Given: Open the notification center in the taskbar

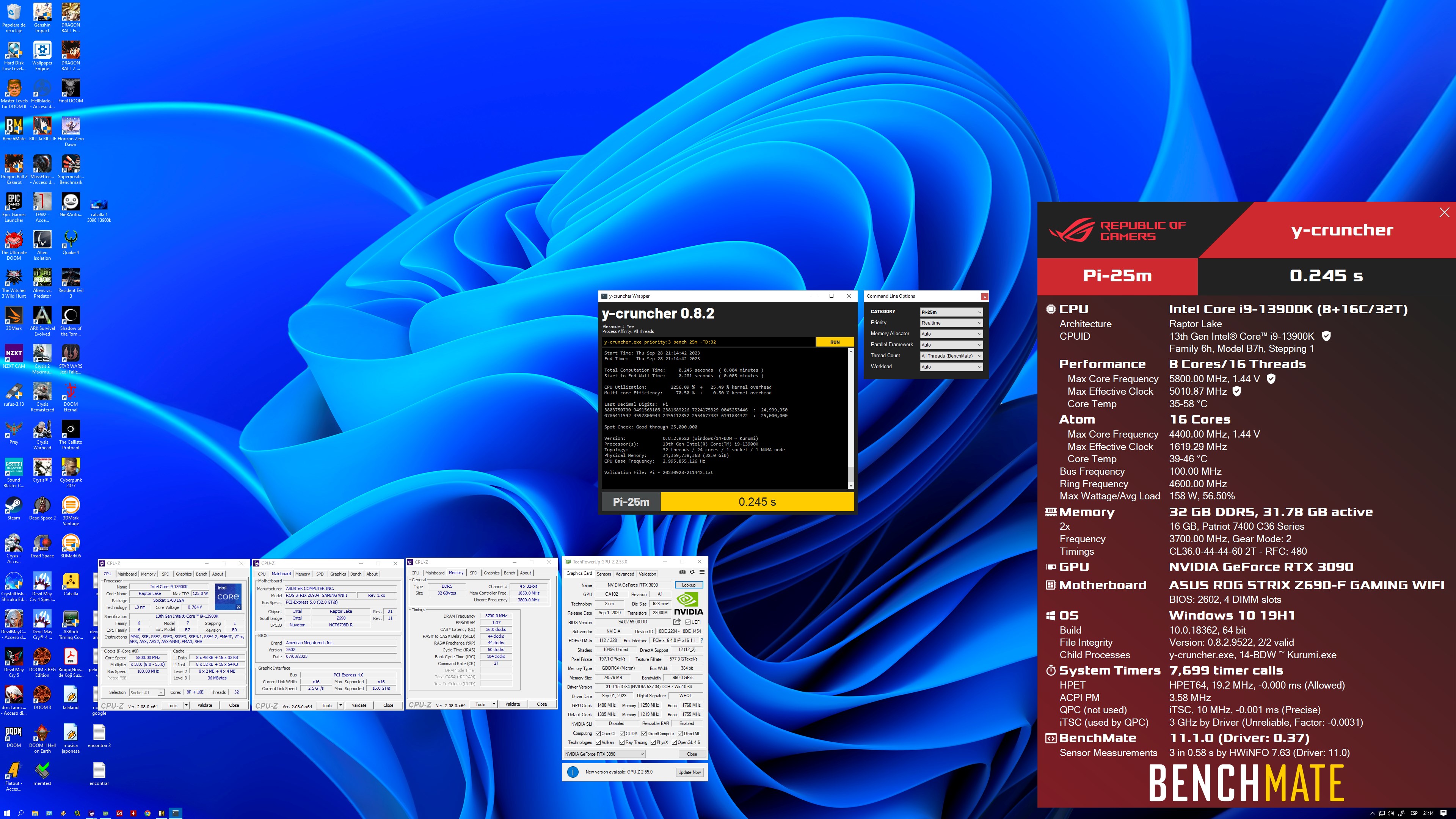Looking at the screenshot, I should click(x=1443, y=813).
